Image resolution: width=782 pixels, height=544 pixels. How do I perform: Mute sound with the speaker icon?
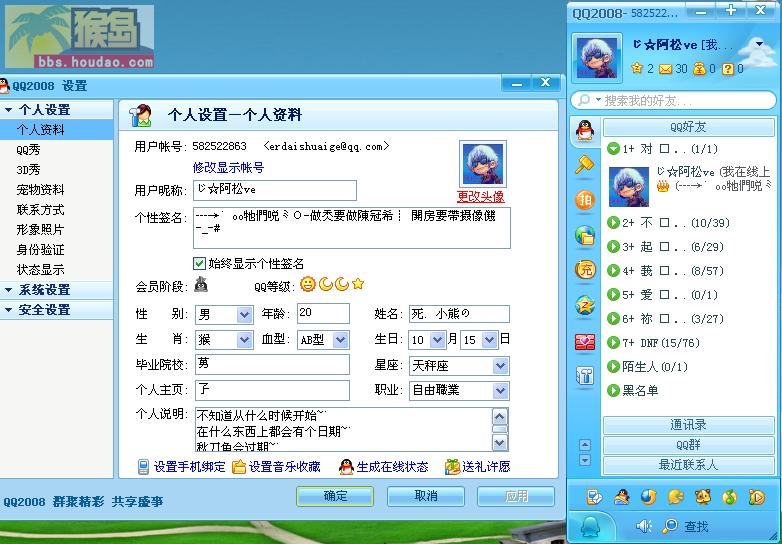pyautogui.click(x=644, y=526)
